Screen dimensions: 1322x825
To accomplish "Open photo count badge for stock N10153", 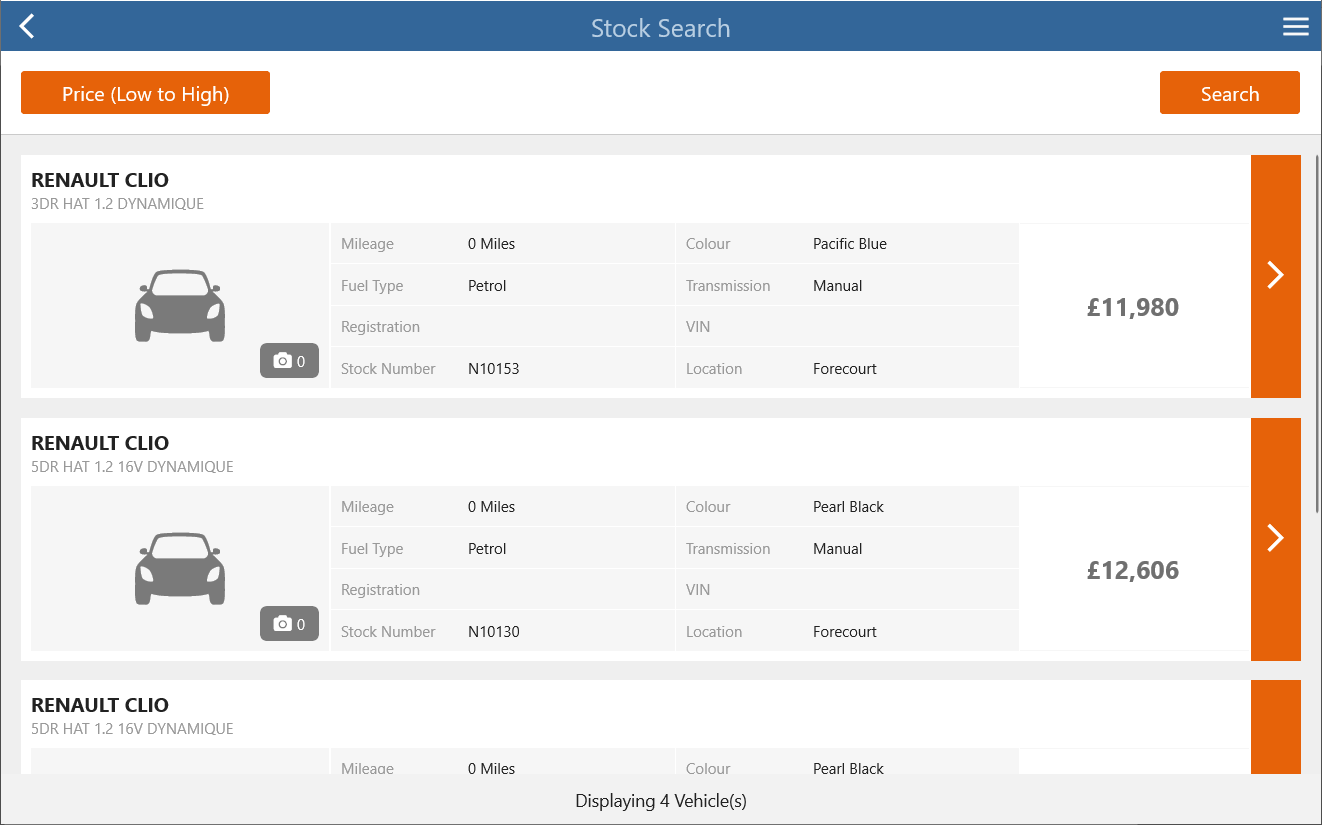I will [x=289, y=361].
